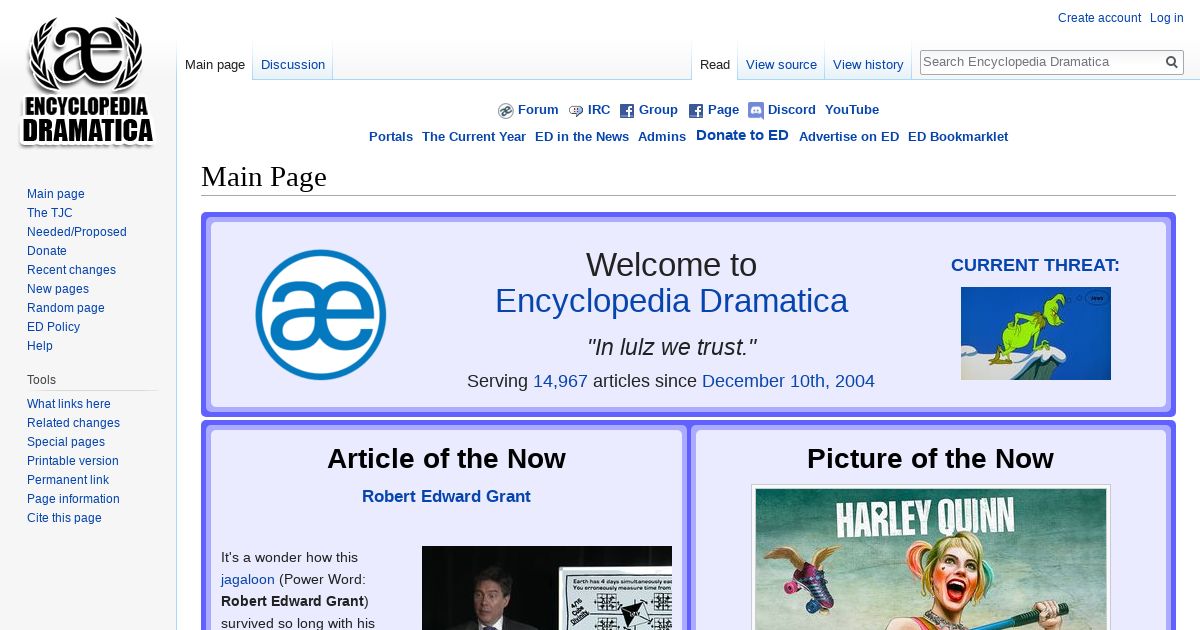Go to a Random page
The image size is (1200, 630).
66,308
